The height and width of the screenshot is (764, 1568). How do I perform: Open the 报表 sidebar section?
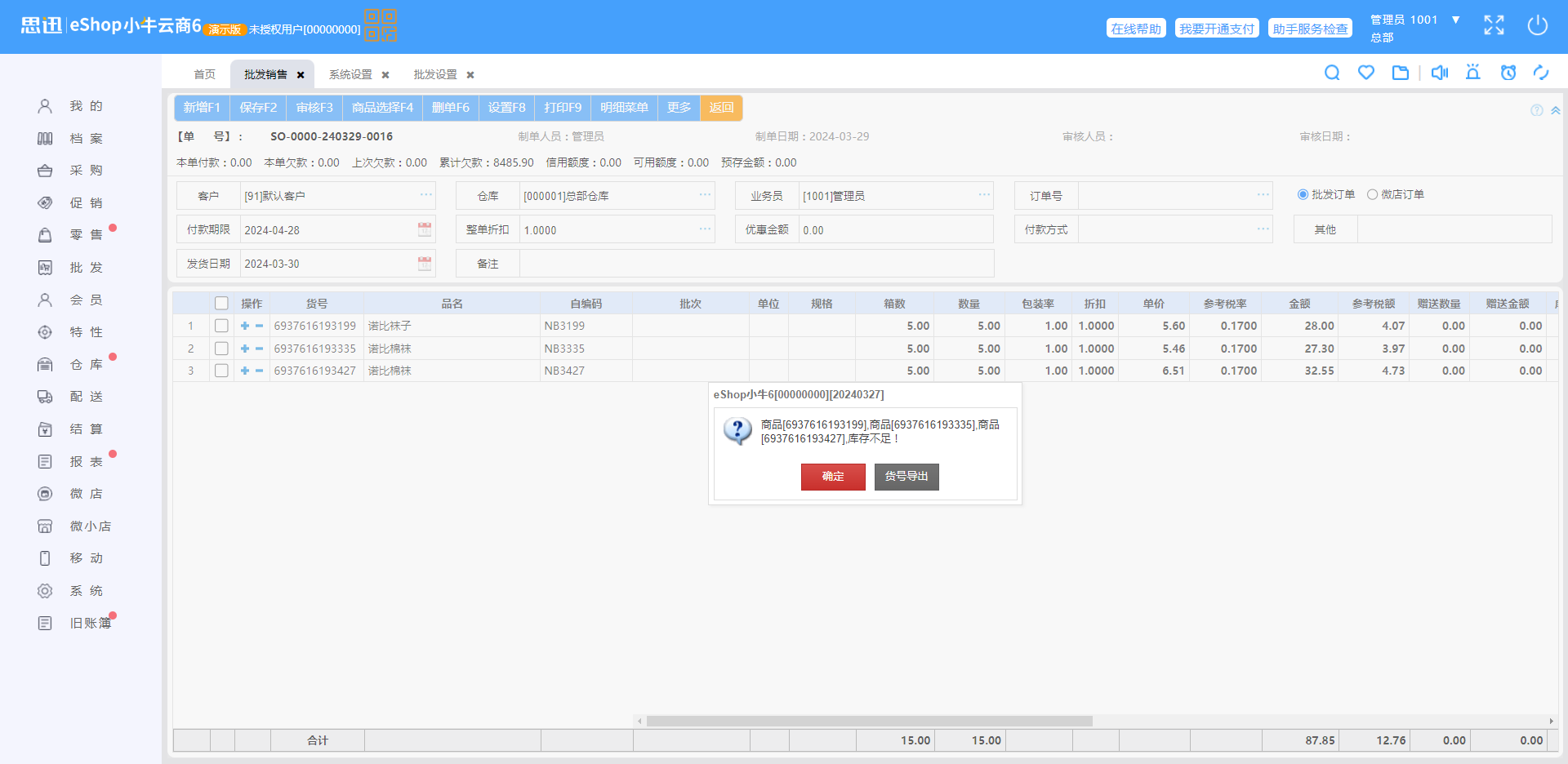pos(70,462)
